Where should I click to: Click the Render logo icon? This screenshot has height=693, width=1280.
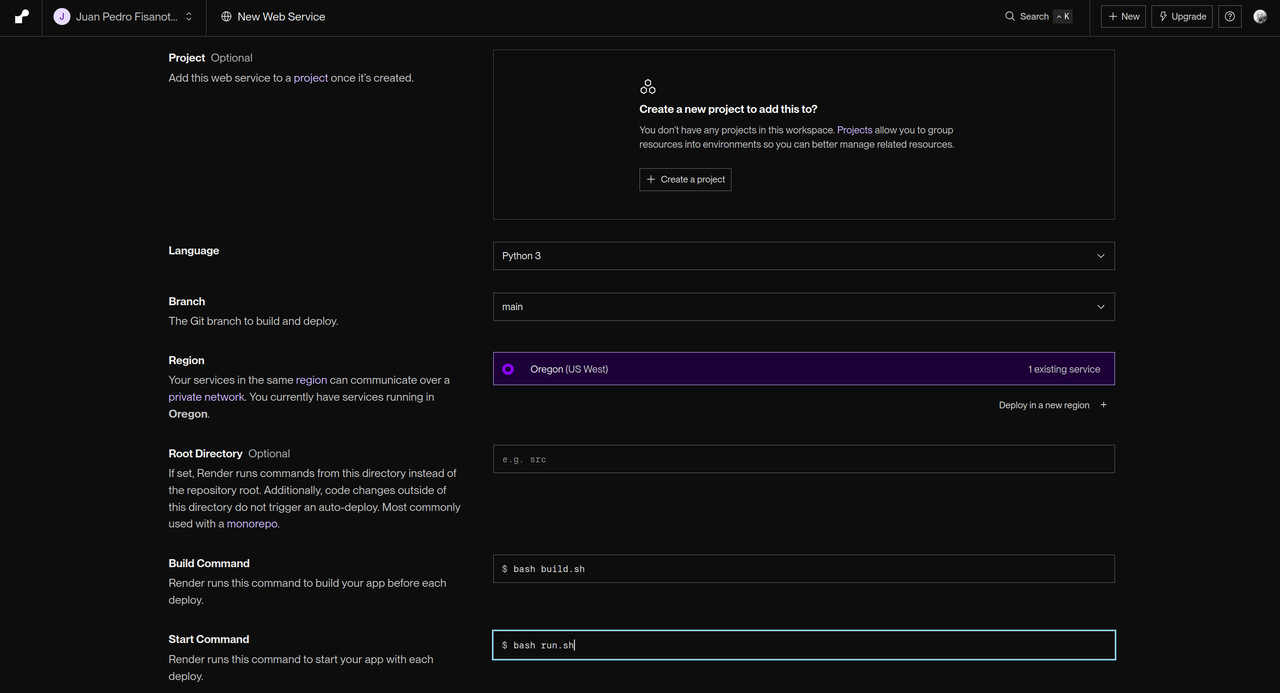(x=21, y=16)
